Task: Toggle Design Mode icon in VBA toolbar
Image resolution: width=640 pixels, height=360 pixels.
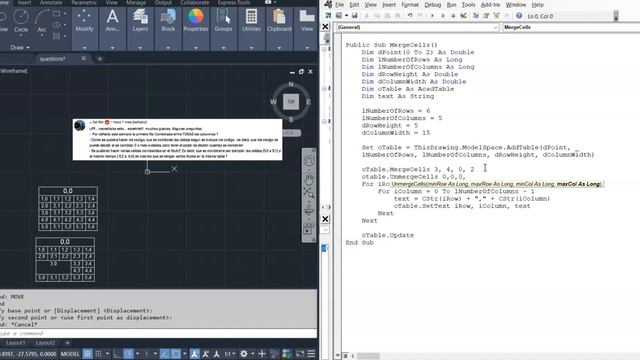Action: [x=464, y=16]
